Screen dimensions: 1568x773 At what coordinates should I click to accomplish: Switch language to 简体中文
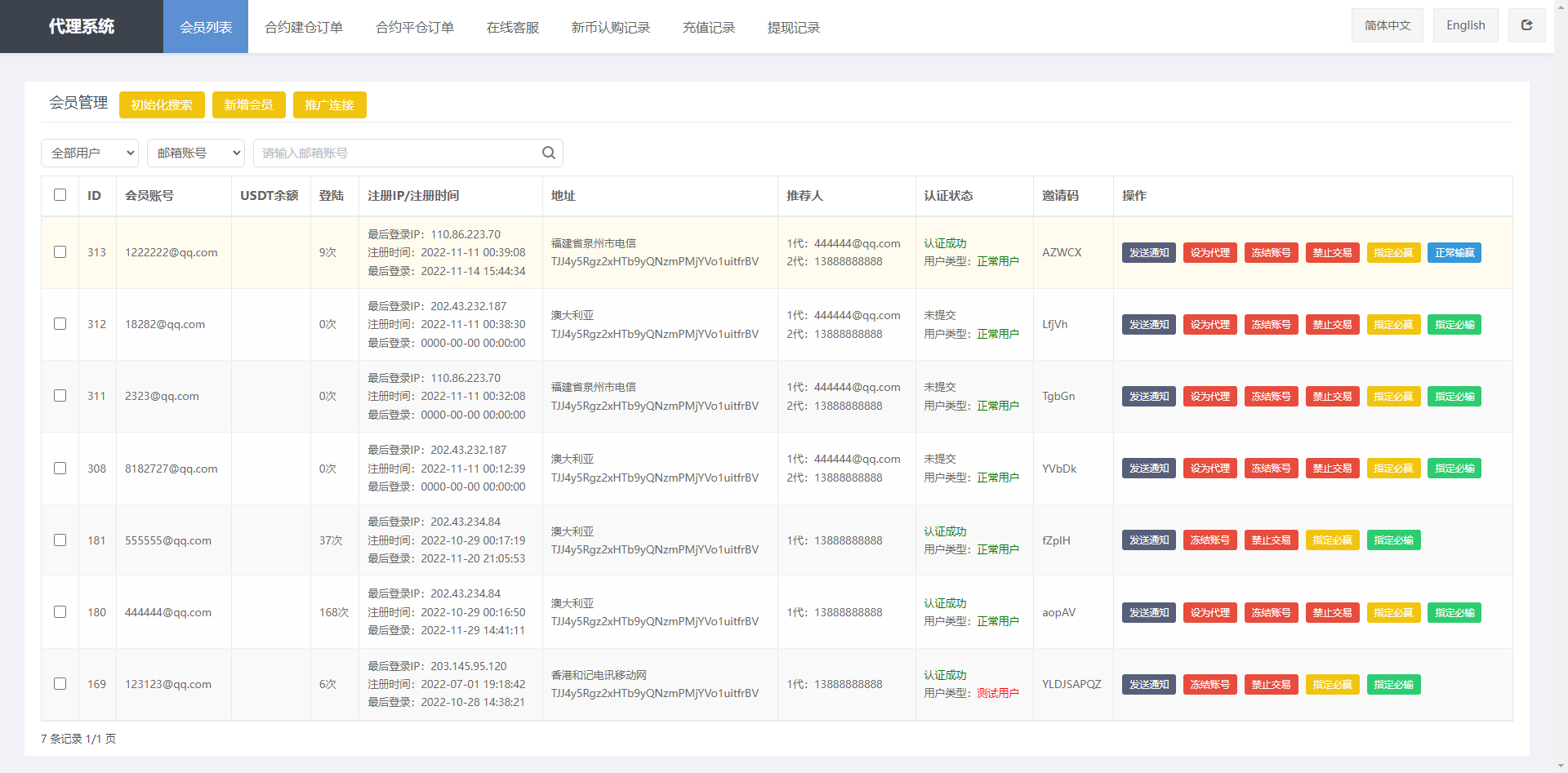point(1388,25)
